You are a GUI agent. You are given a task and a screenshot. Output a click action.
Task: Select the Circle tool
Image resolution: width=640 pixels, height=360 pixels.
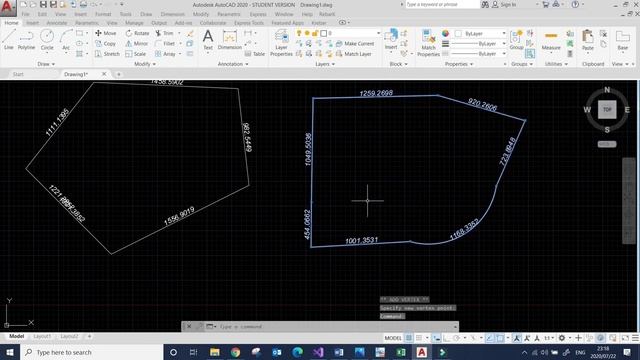[x=47, y=40]
